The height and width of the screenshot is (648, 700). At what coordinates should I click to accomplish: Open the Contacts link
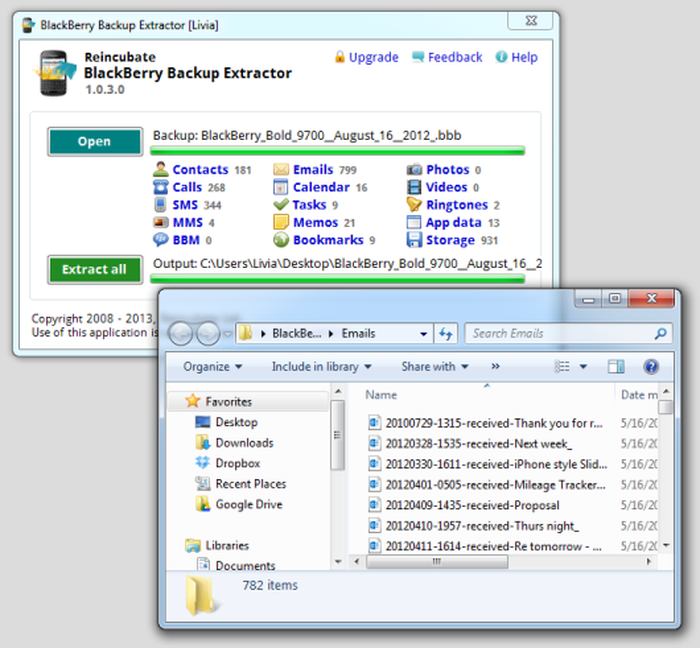coord(200,170)
